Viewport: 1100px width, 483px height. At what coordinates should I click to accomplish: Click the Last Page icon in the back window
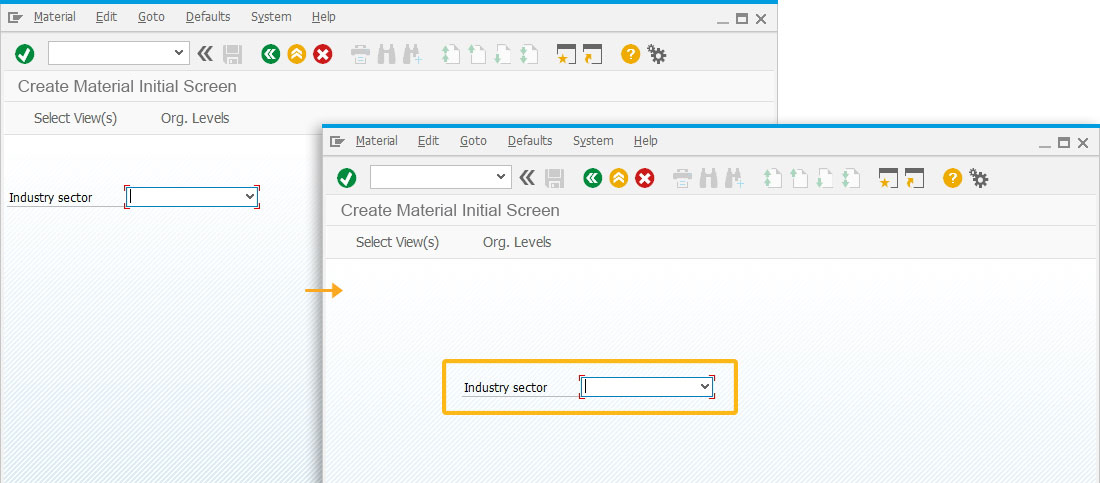(x=529, y=54)
